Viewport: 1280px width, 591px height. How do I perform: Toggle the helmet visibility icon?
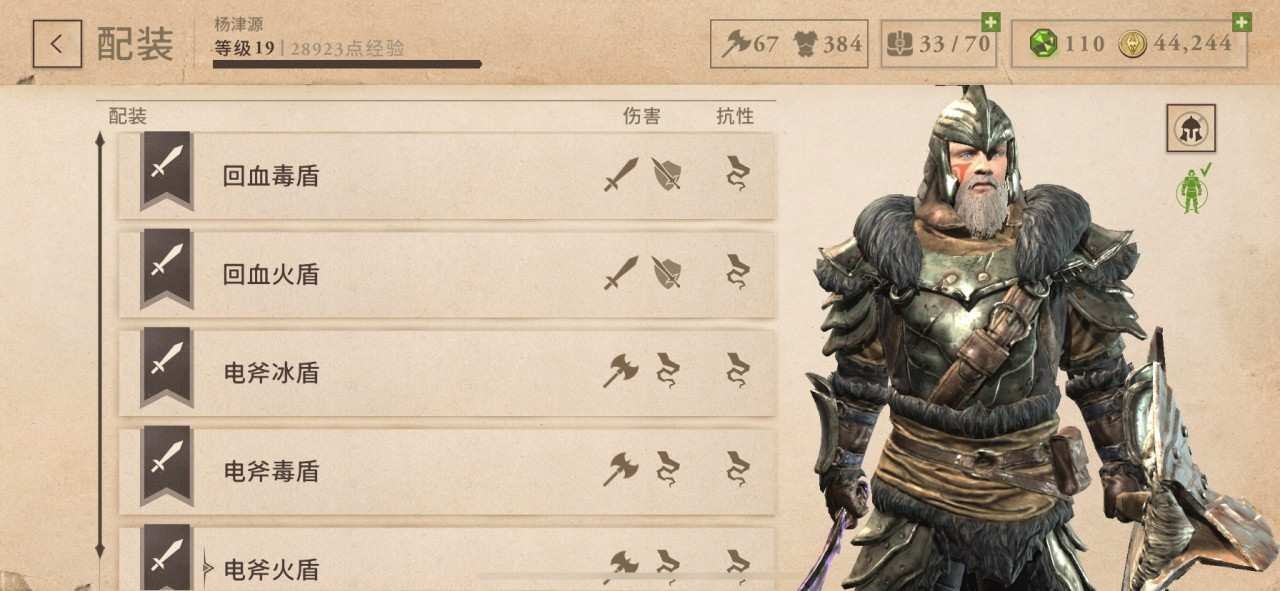pos(1190,128)
